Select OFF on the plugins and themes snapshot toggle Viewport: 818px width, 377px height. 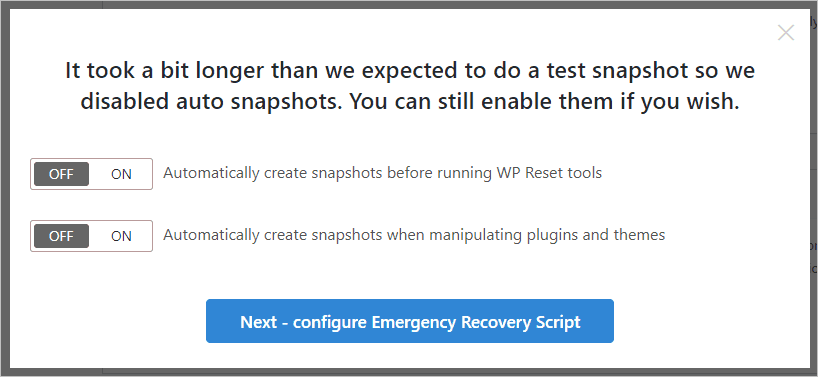(x=62, y=236)
